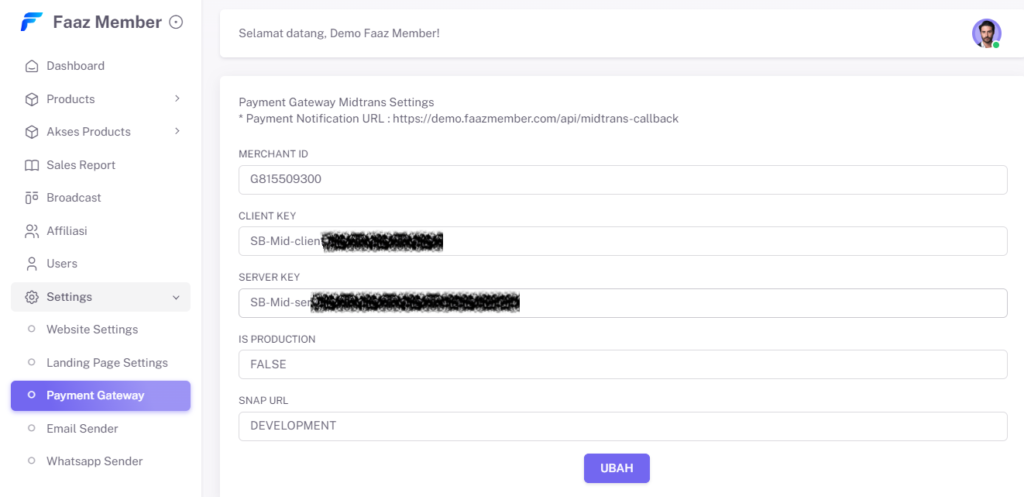The width and height of the screenshot is (1024, 497).
Task: Click the Broadcast icon in sidebar
Action: pyautogui.click(x=31, y=198)
